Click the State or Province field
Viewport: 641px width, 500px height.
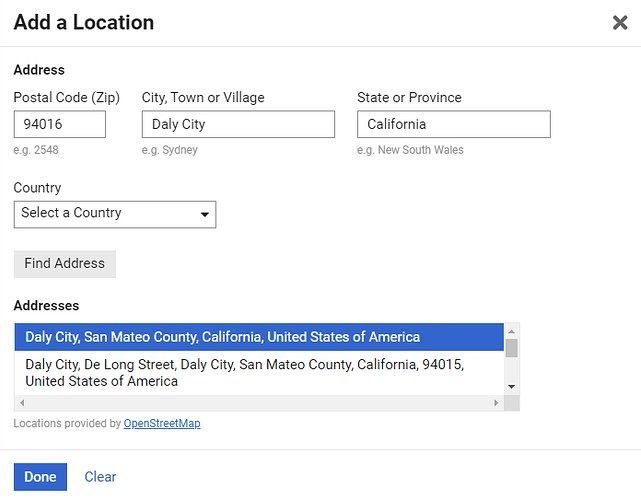point(453,125)
